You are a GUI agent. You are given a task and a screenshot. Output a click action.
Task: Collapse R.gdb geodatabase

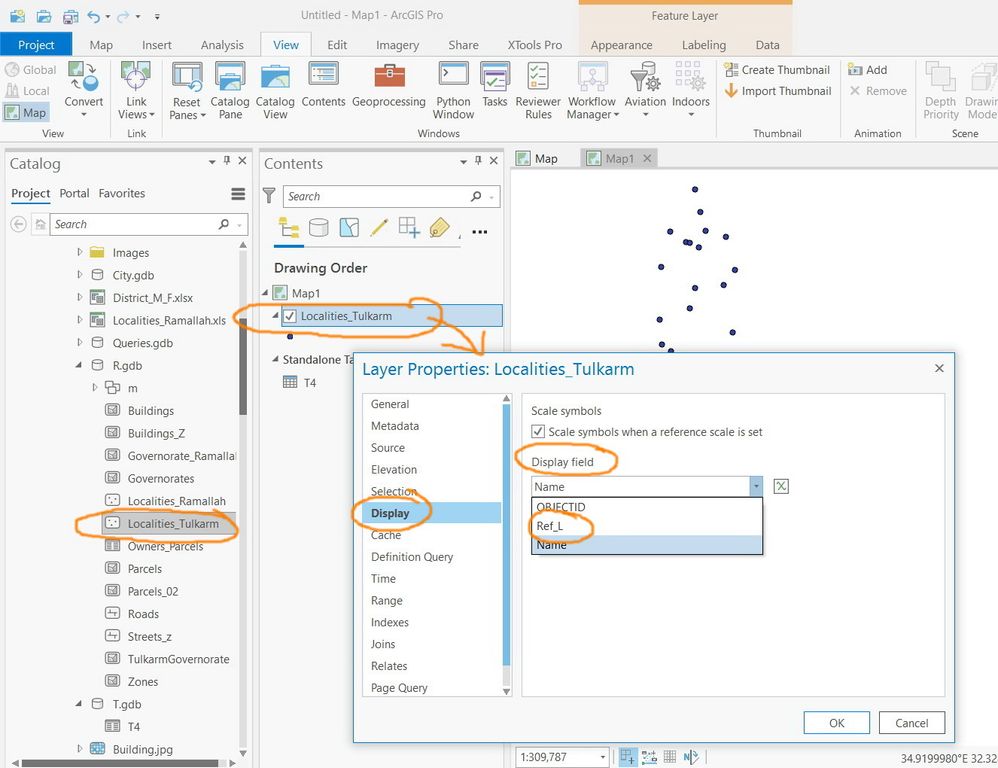tap(79, 365)
